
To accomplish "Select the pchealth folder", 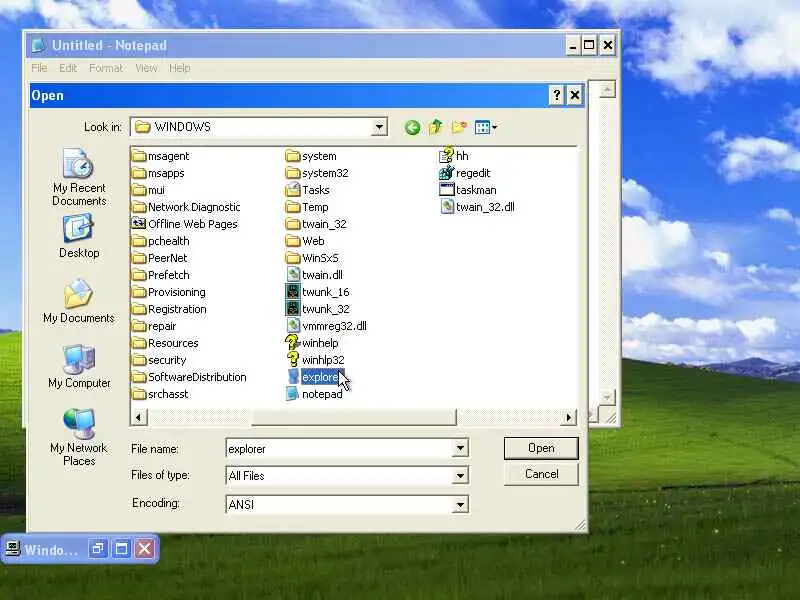I will point(160,241).
